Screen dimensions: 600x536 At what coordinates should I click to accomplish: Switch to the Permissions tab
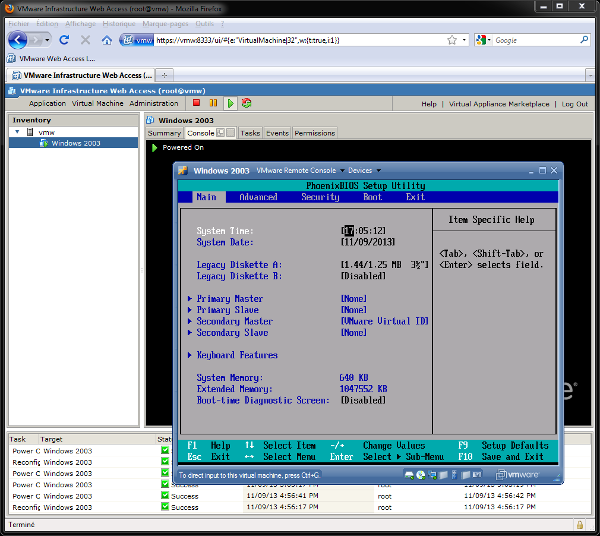pos(315,133)
